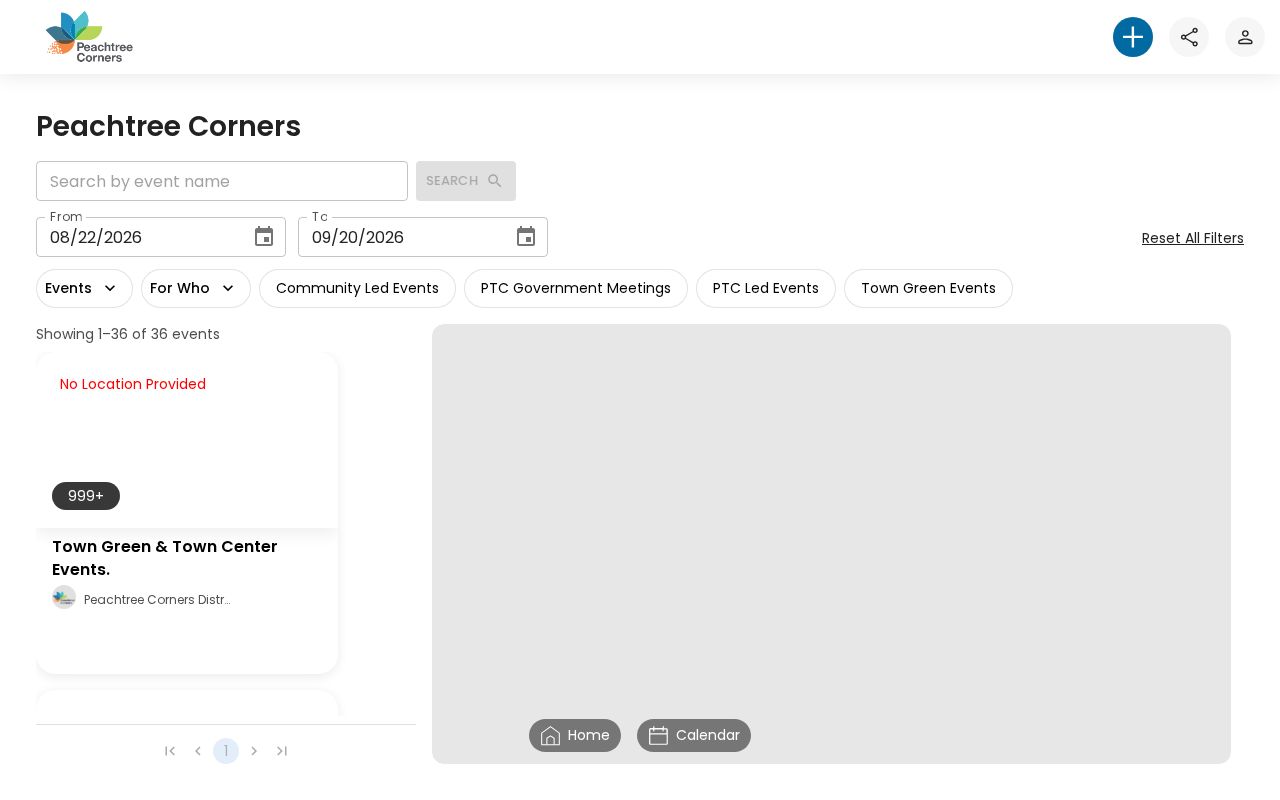
Task: Switch to the Calendar view button
Action: click(694, 735)
